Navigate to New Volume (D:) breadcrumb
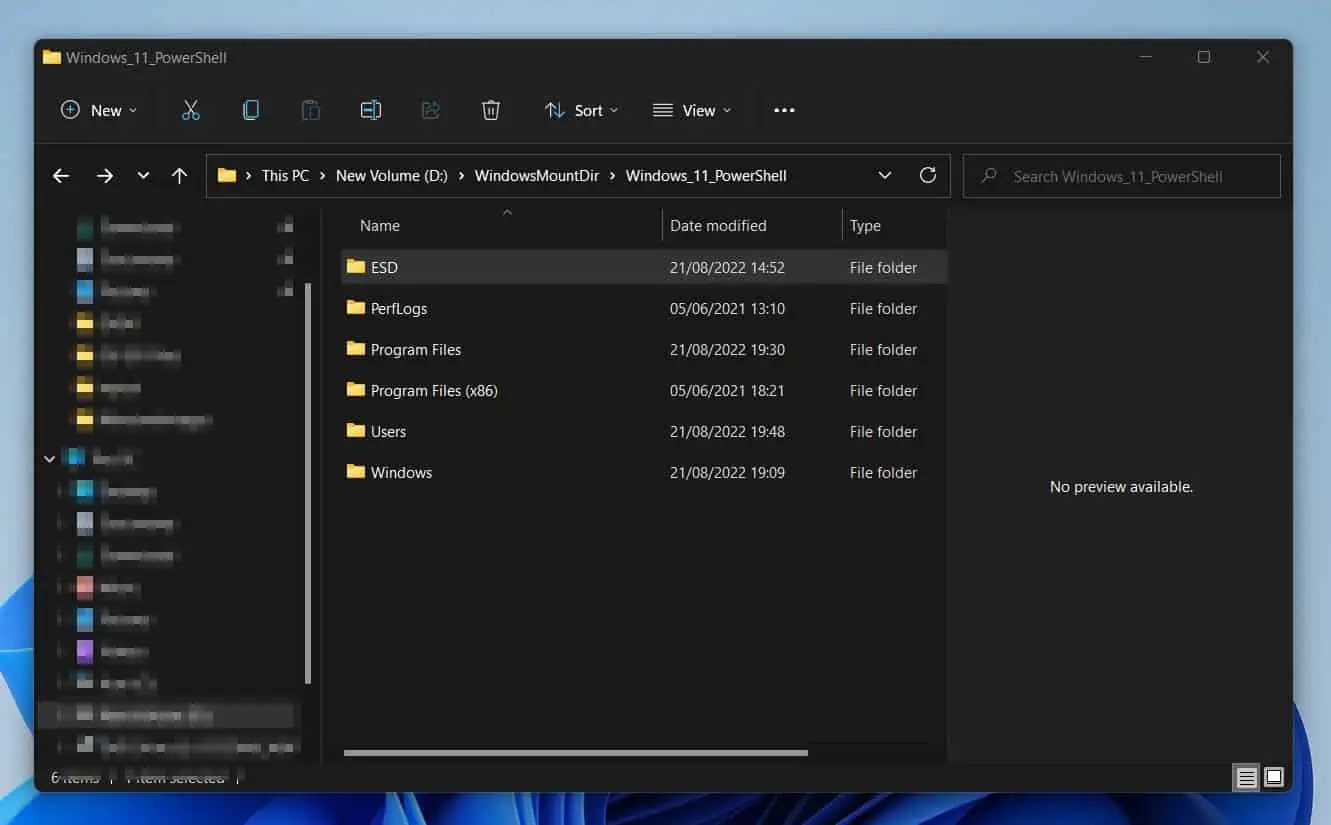 click(x=392, y=176)
